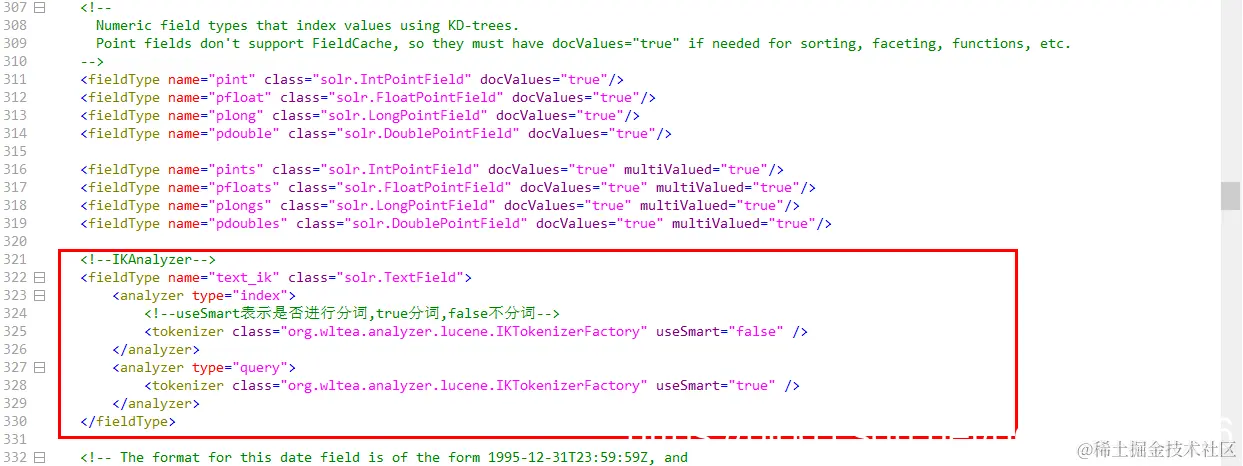Click line number 315 in the margin
Image resolution: width=1243 pixels, height=466 pixels.
click(15, 151)
